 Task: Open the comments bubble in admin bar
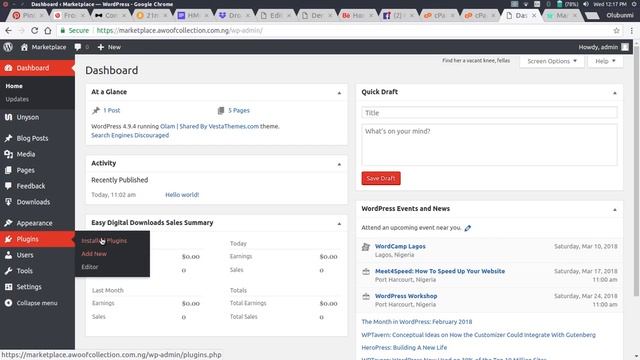point(78,47)
